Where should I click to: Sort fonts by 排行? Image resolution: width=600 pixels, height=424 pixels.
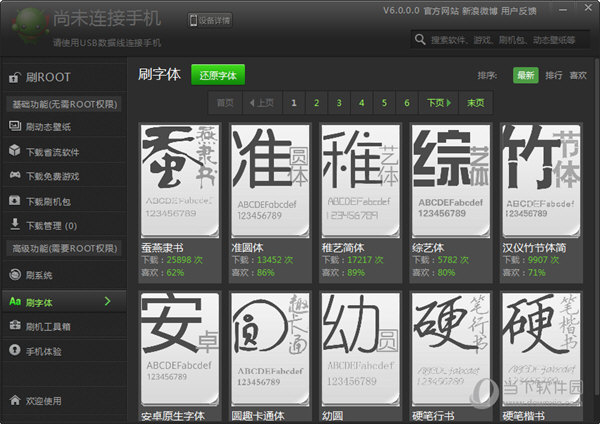(554, 75)
